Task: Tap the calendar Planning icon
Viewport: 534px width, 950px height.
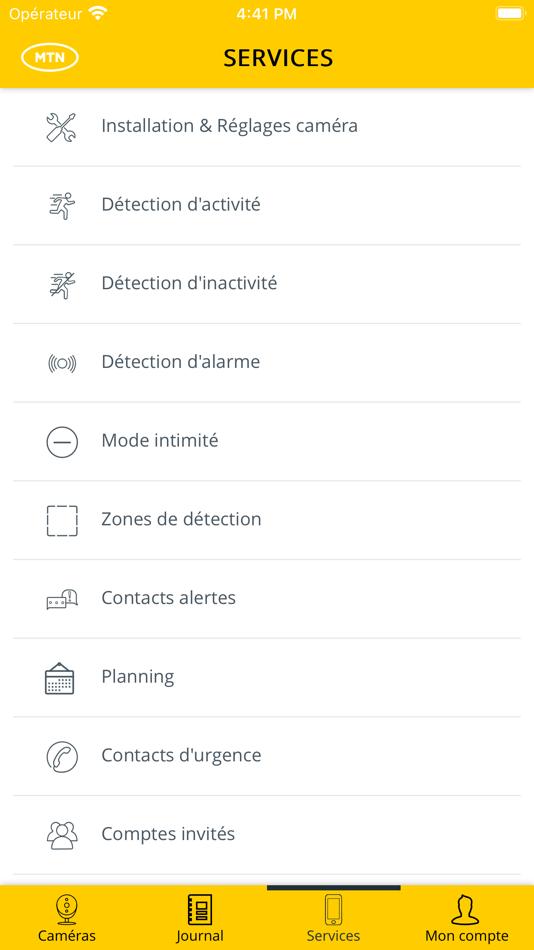Action: coord(59,678)
